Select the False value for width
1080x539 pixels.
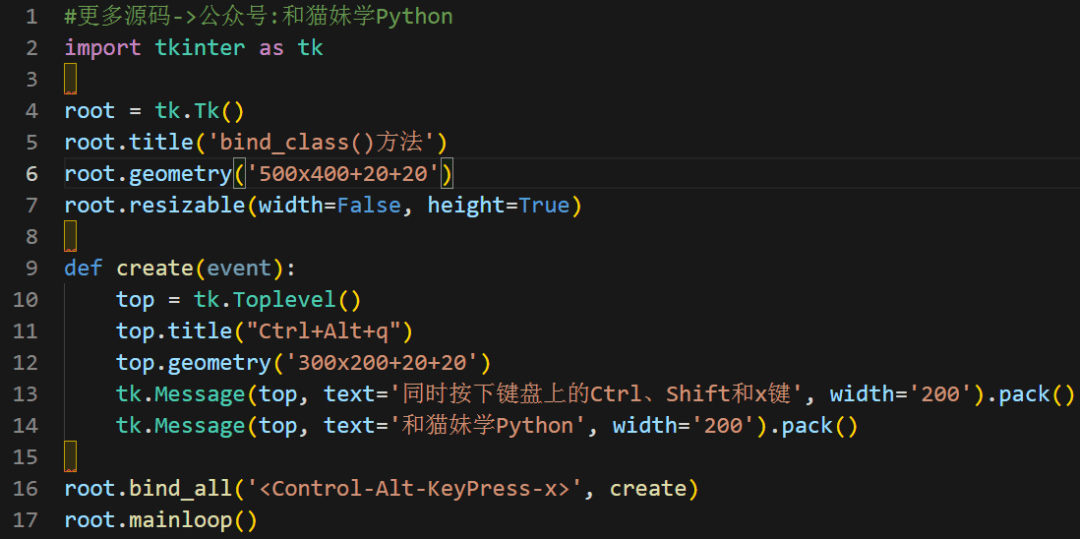(368, 205)
